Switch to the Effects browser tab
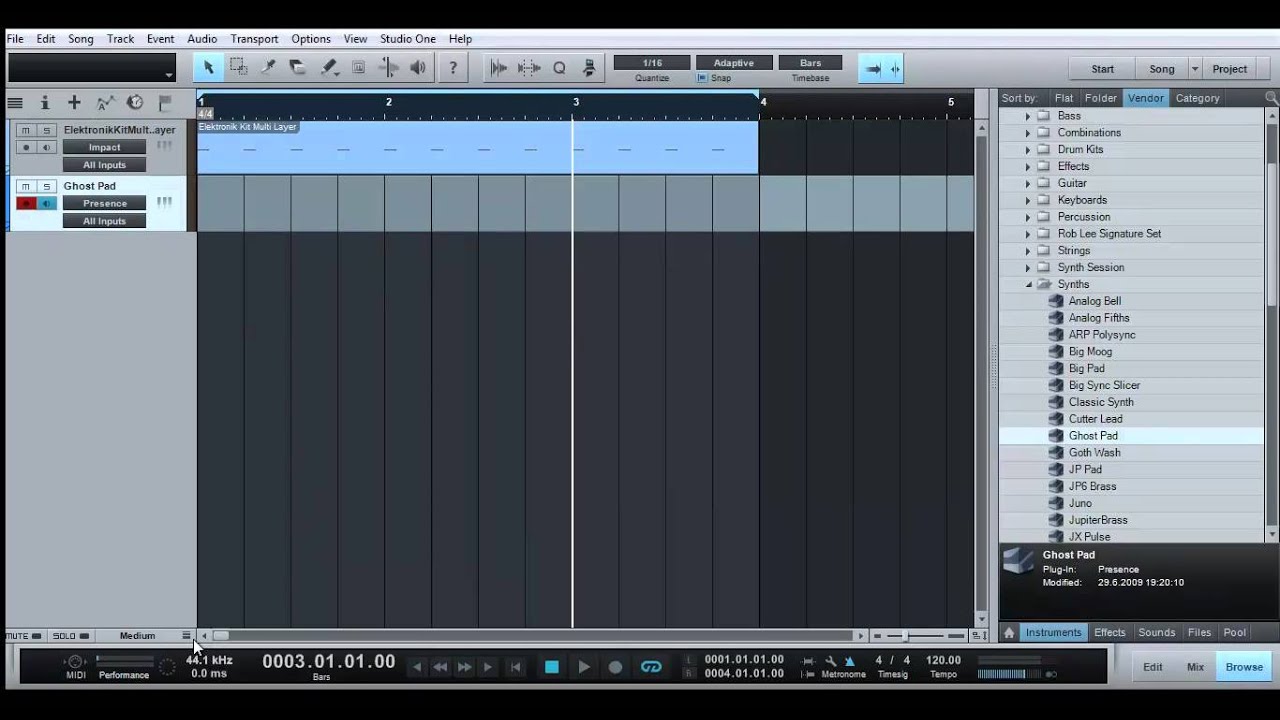The width and height of the screenshot is (1280, 720). [1109, 632]
